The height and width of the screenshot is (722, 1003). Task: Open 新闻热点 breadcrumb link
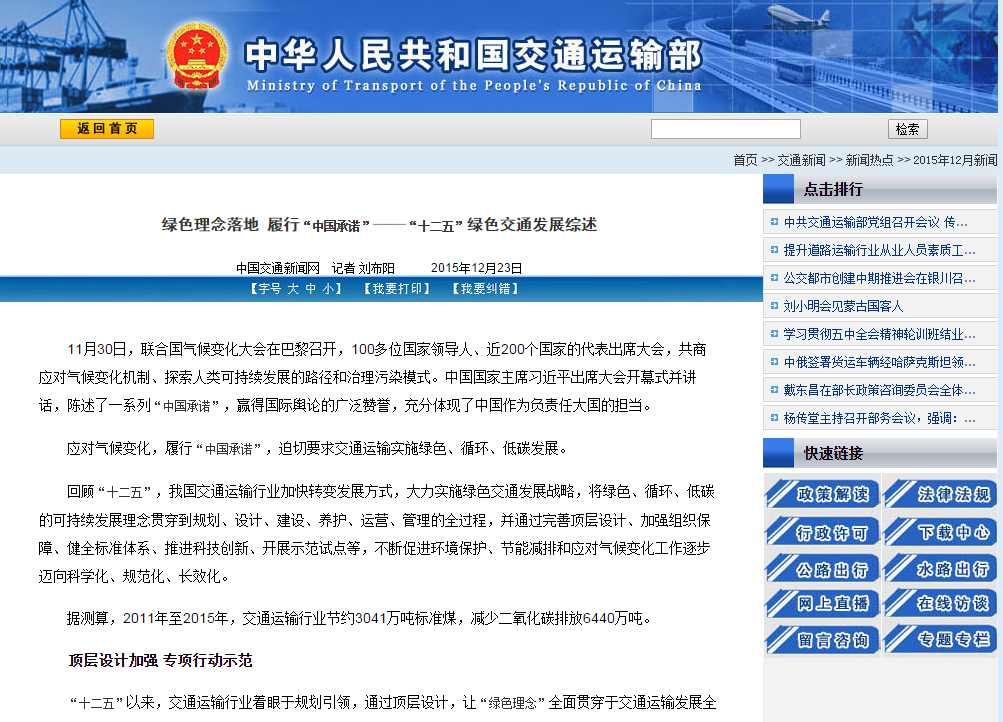coord(869,160)
